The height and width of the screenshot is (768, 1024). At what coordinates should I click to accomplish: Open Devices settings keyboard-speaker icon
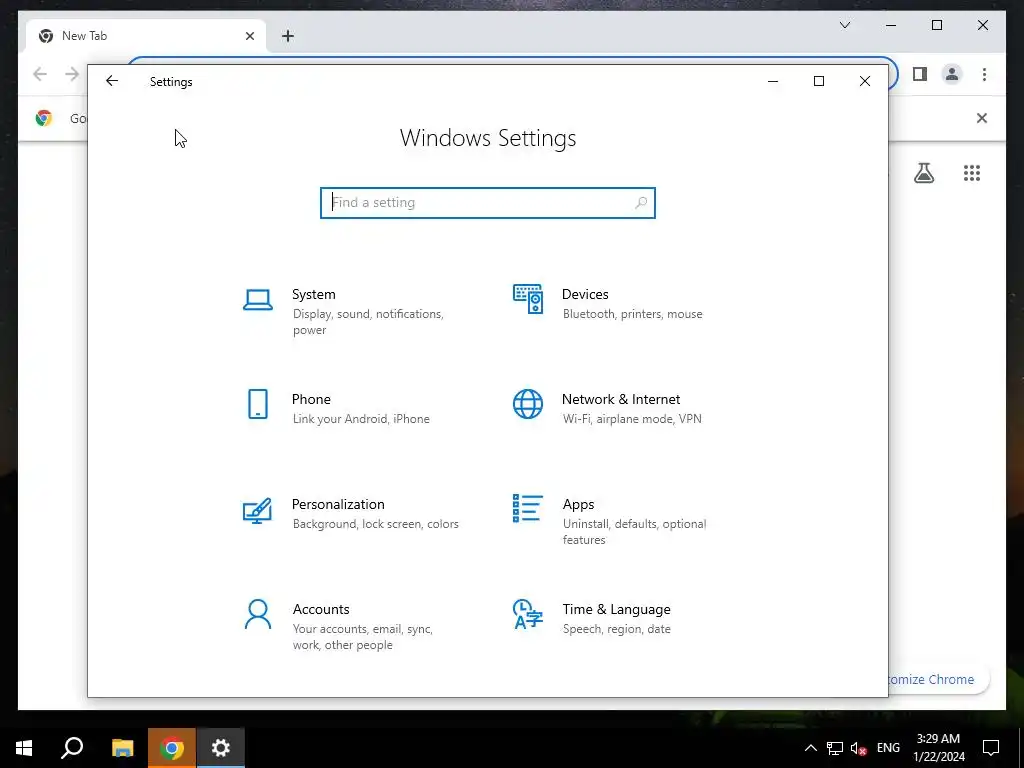click(528, 299)
